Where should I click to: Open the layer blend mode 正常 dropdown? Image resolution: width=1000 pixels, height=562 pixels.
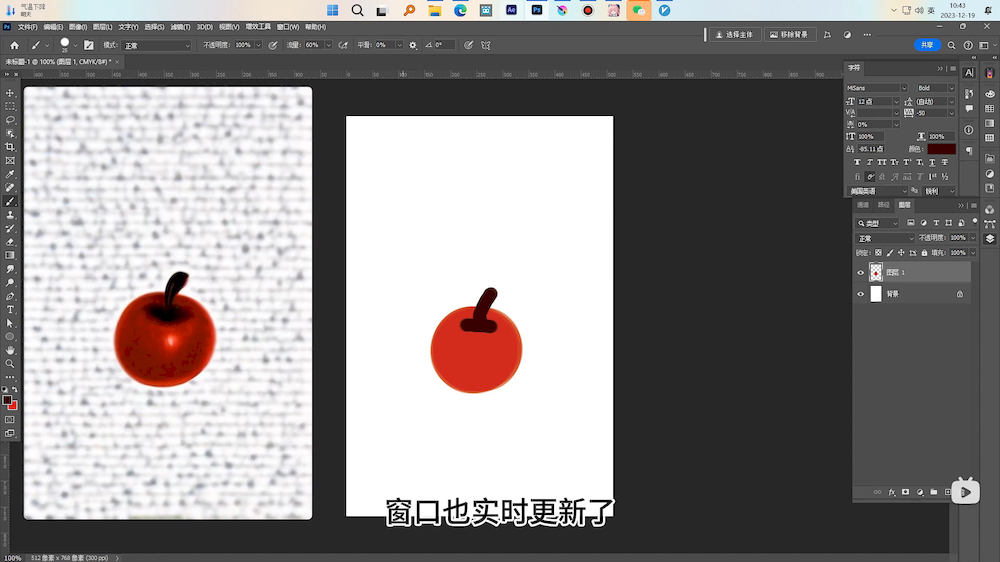coord(884,238)
